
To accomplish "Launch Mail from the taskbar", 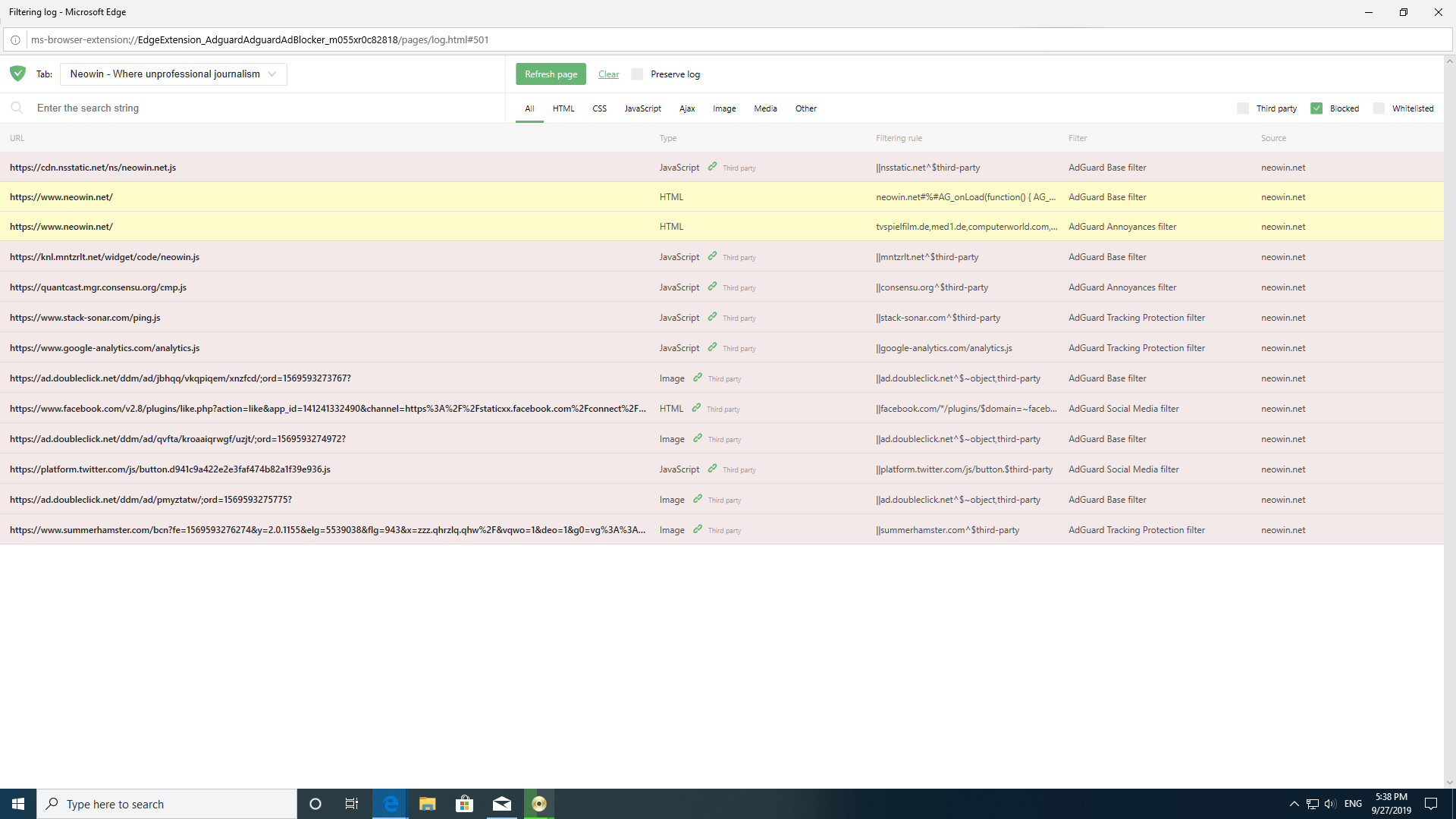I will [502, 803].
